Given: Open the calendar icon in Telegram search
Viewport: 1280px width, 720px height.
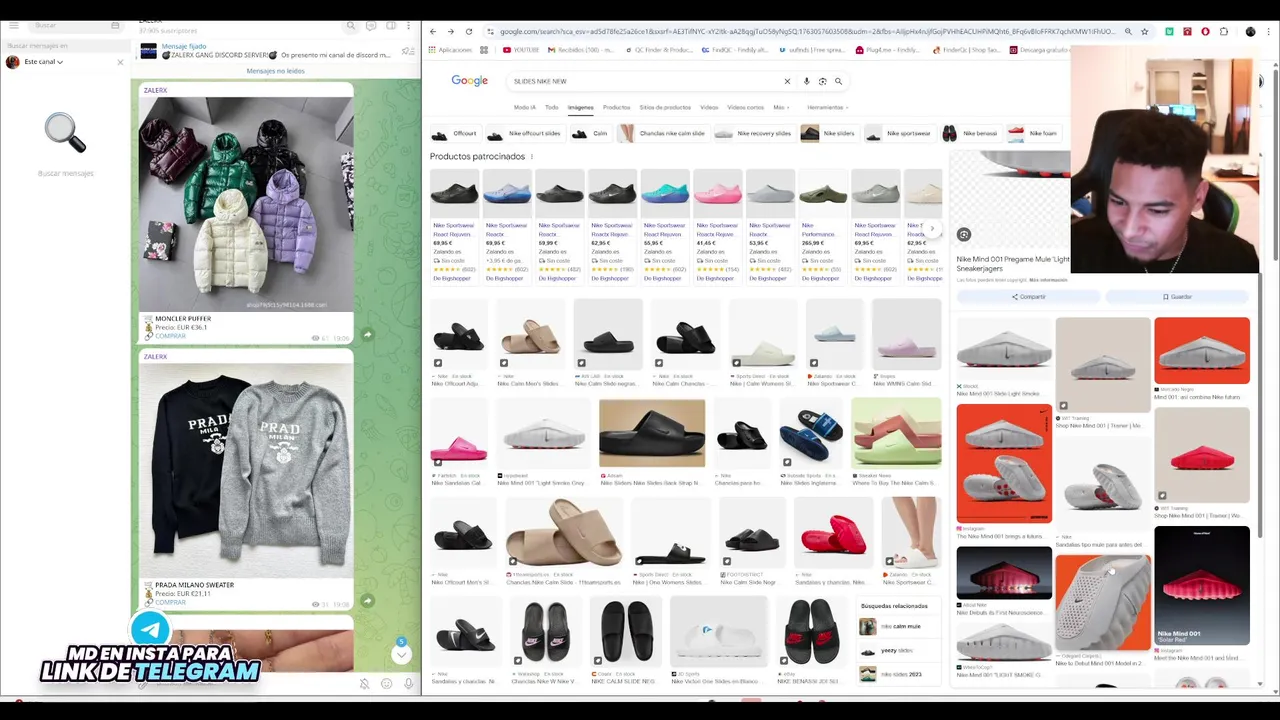Looking at the screenshot, I should (x=115, y=25).
